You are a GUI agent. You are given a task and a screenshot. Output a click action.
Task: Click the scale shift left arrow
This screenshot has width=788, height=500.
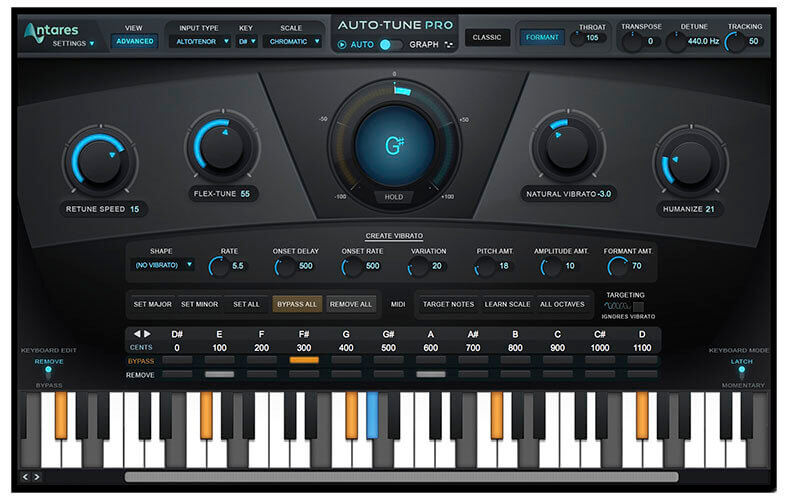click(x=137, y=334)
